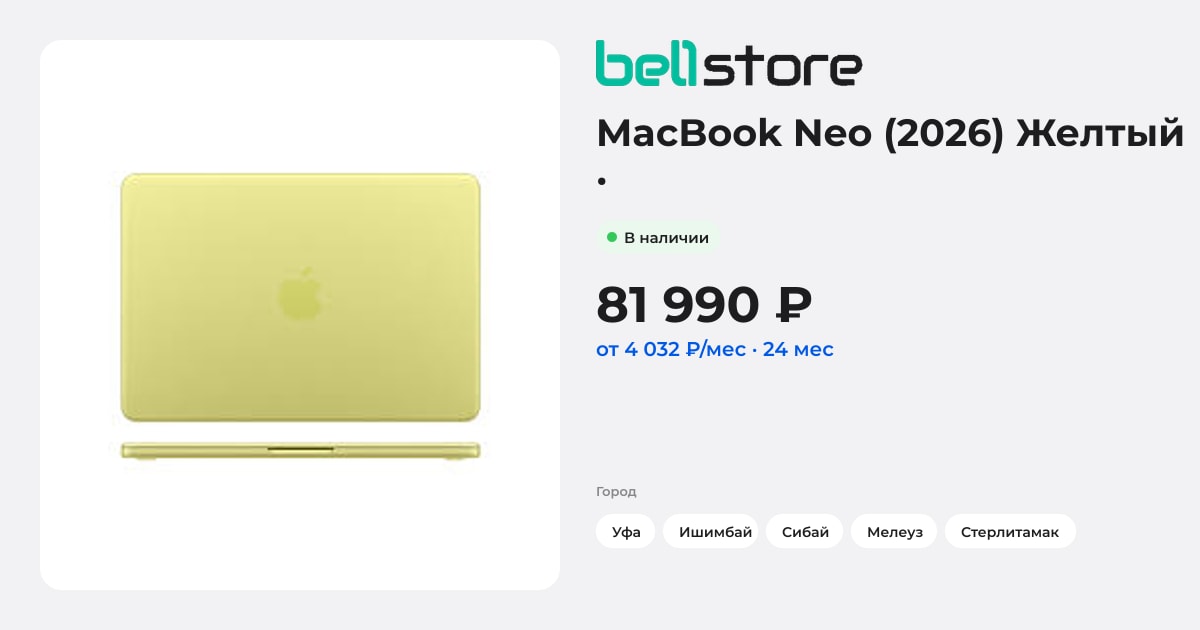1200x630 pixels.
Task: Click the bullet dot below the product title
Action: tap(601, 182)
